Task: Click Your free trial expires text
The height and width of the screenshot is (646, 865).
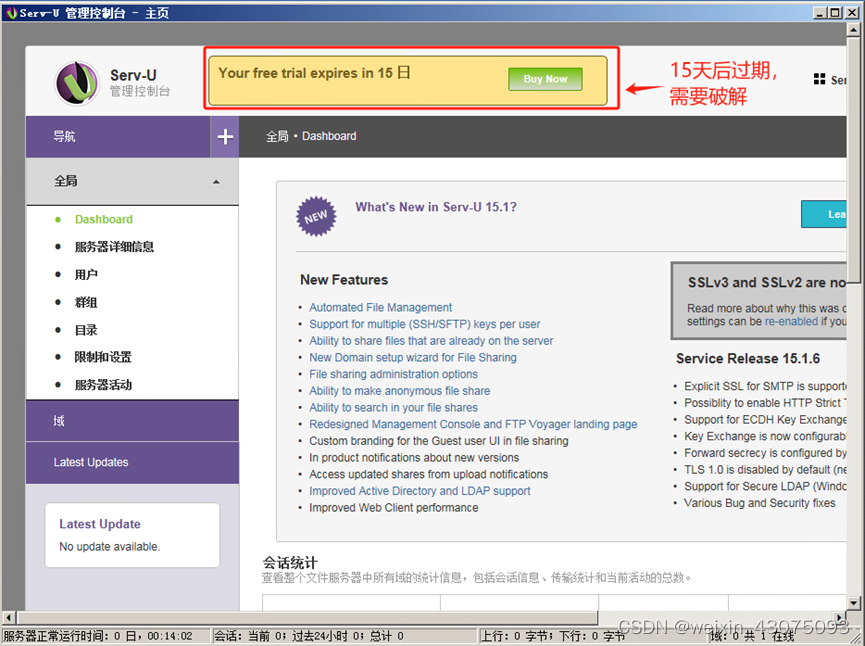Action: [x=314, y=73]
